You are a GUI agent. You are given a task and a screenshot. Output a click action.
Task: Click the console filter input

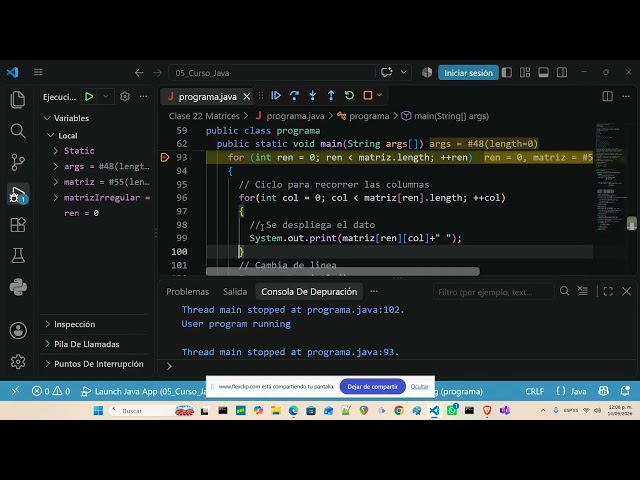point(493,292)
